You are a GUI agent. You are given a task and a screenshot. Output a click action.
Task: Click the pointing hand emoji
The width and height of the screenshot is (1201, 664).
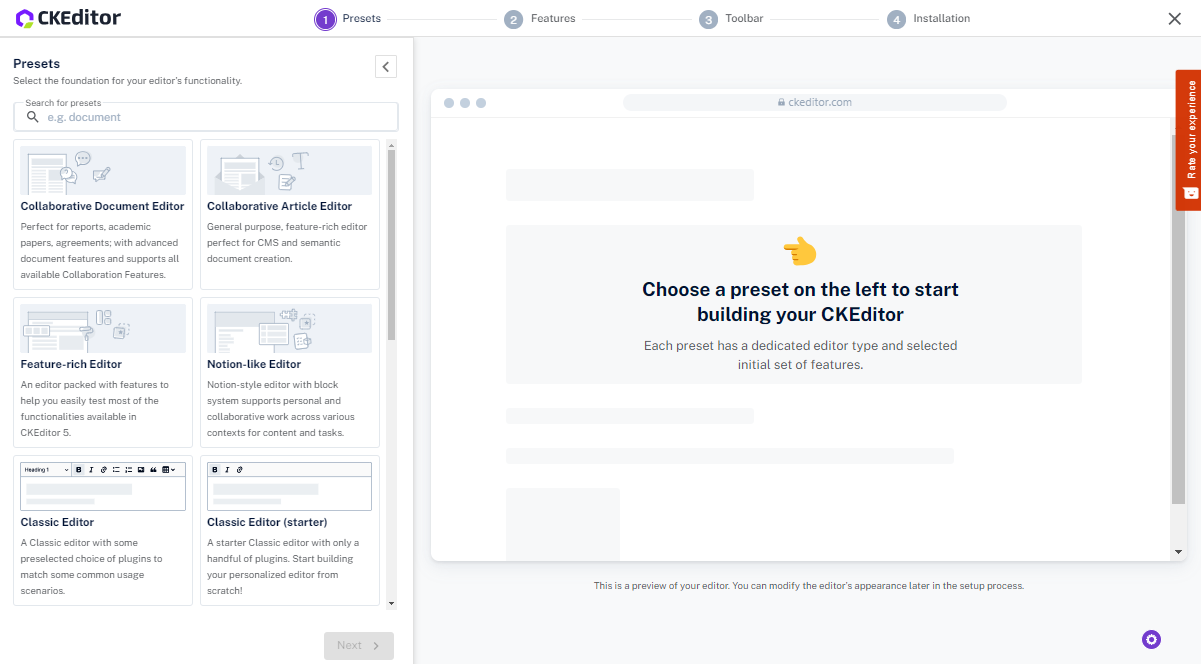799,251
